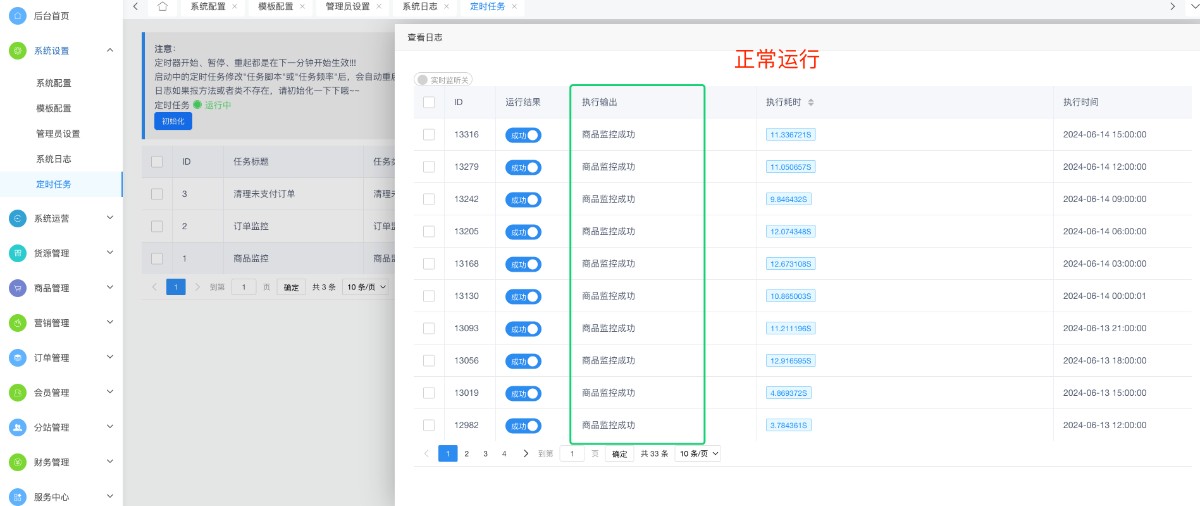
Task: Collapse the 系统设置 sidebar menu
Action: pyautogui.click(x=110, y=50)
